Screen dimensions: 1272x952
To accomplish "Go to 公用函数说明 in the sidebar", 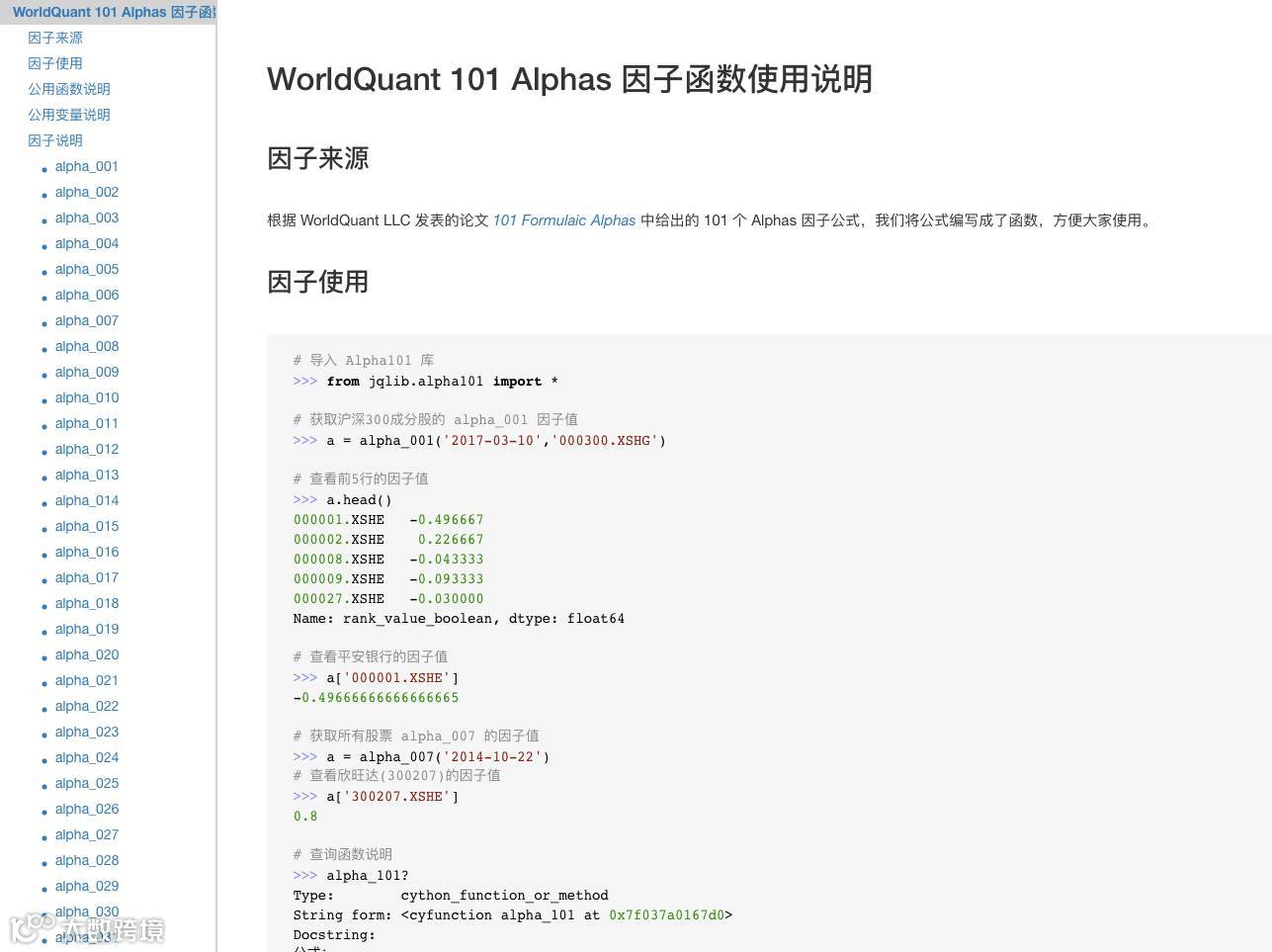I will pyautogui.click(x=69, y=89).
